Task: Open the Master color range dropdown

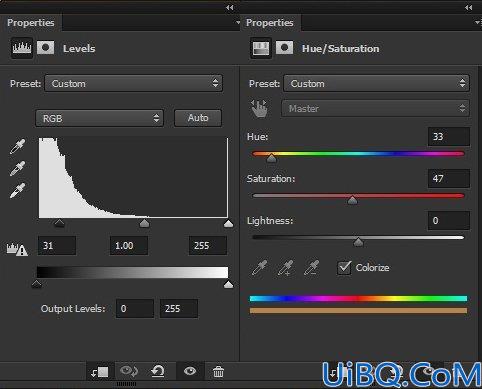Action: tap(375, 108)
